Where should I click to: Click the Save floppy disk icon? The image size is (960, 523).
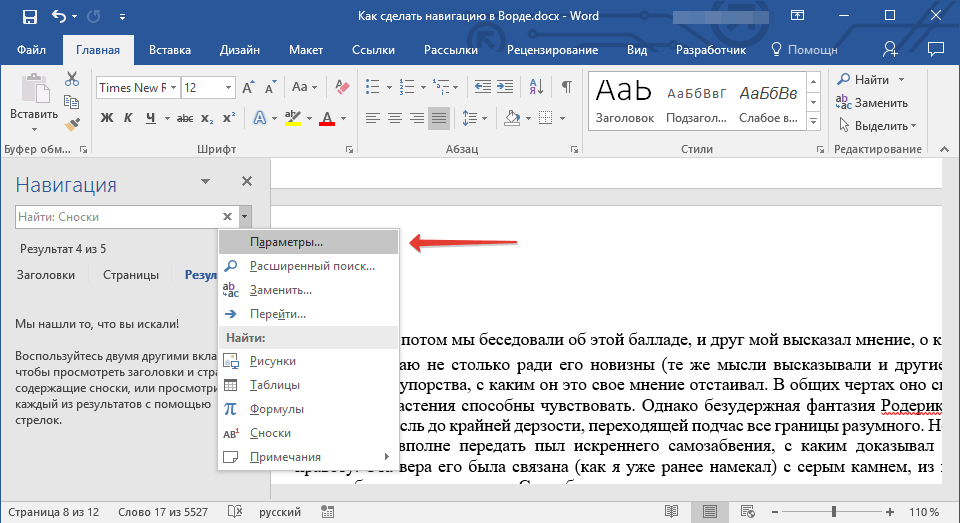pyautogui.click(x=29, y=17)
